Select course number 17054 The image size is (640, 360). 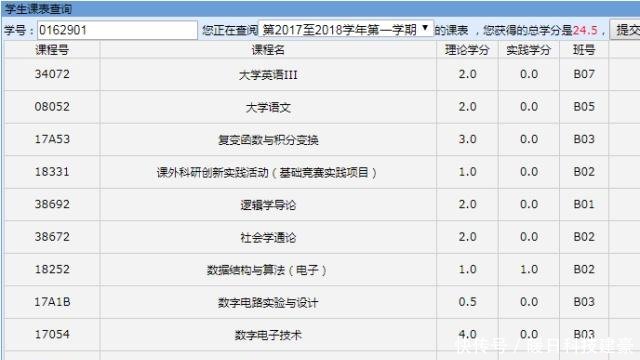click(x=52, y=335)
